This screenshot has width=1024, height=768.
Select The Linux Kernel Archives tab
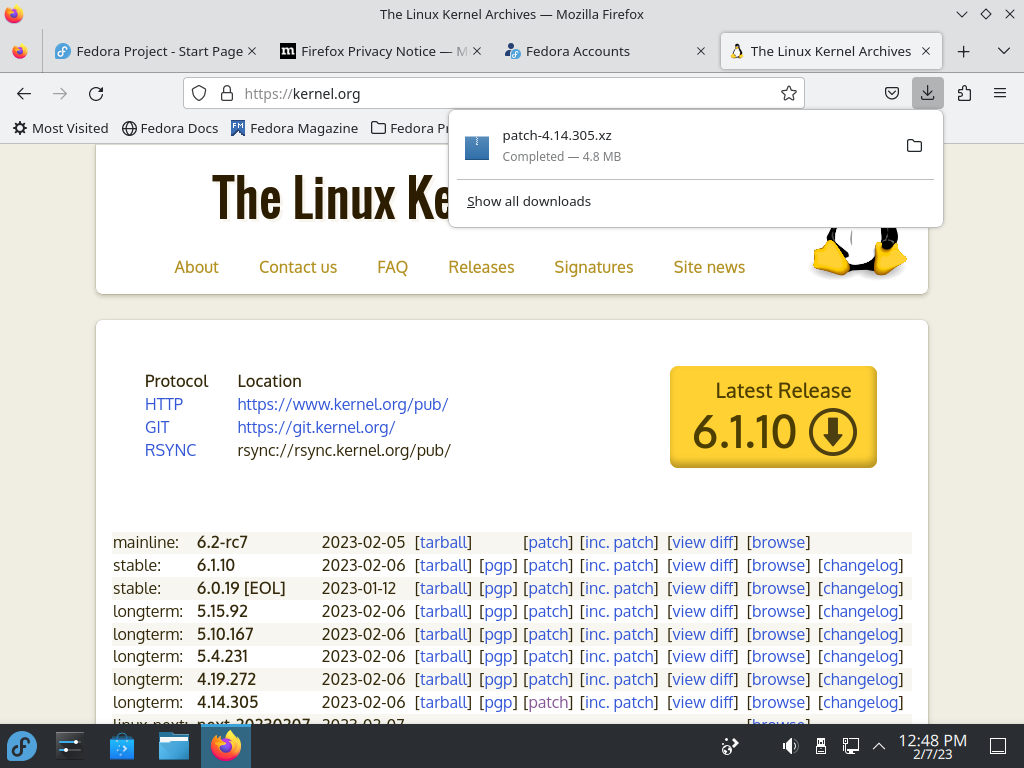pyautogui.click(x=831, y=51)
